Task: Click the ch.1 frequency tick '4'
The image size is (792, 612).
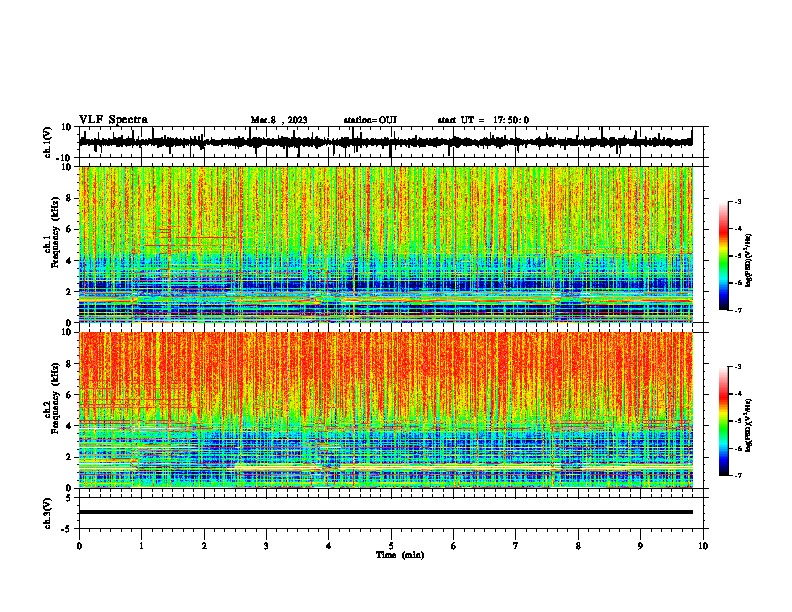Action: click(x=69, y=261)
